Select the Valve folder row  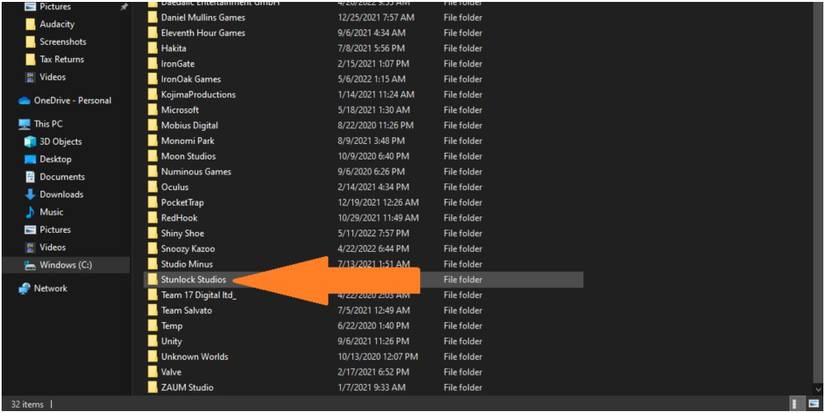172,372
